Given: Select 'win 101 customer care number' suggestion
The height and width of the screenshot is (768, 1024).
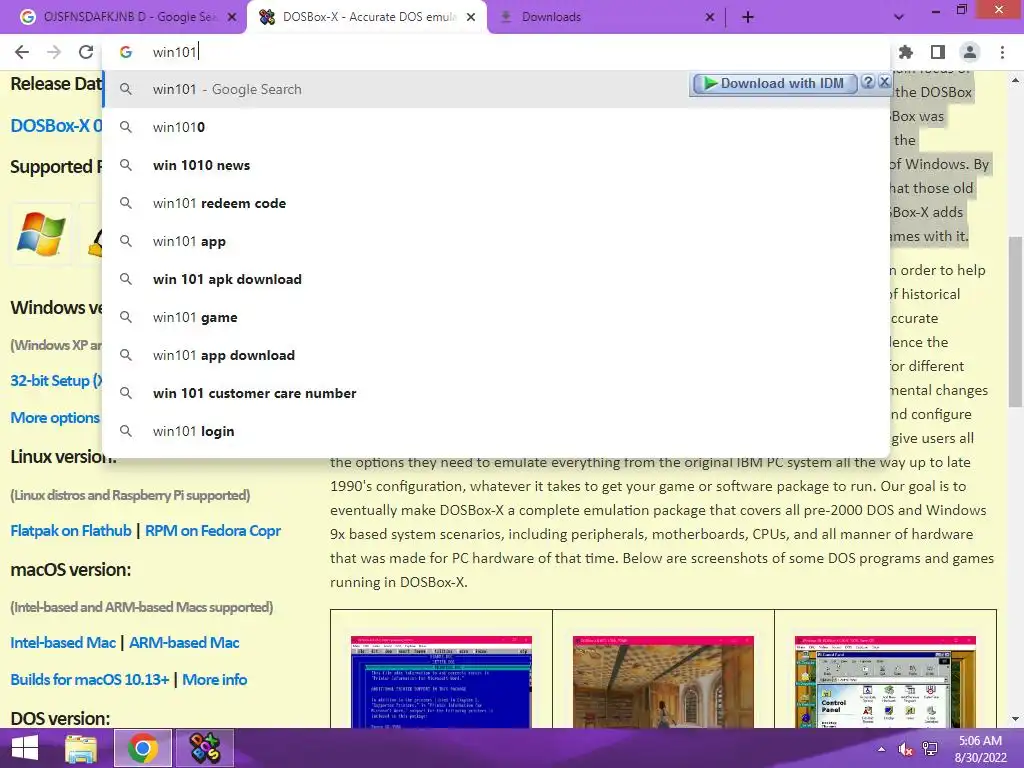Looking at the screenshot, I should [496, 393].
